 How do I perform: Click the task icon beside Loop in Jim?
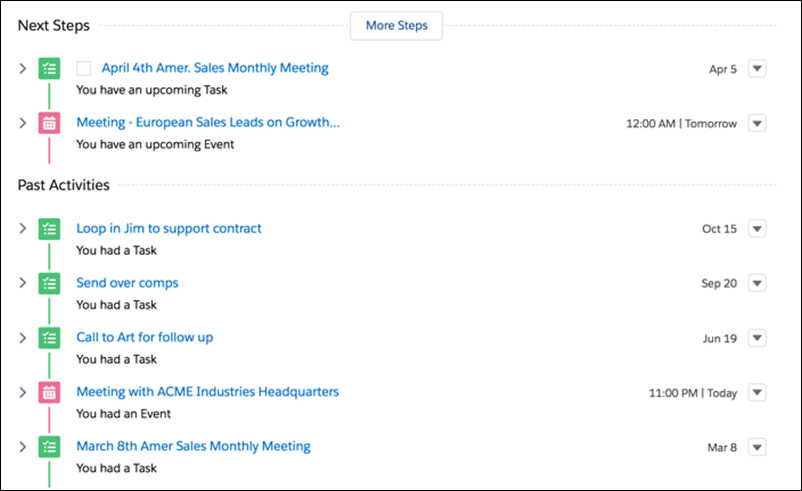tap(49, 229)
